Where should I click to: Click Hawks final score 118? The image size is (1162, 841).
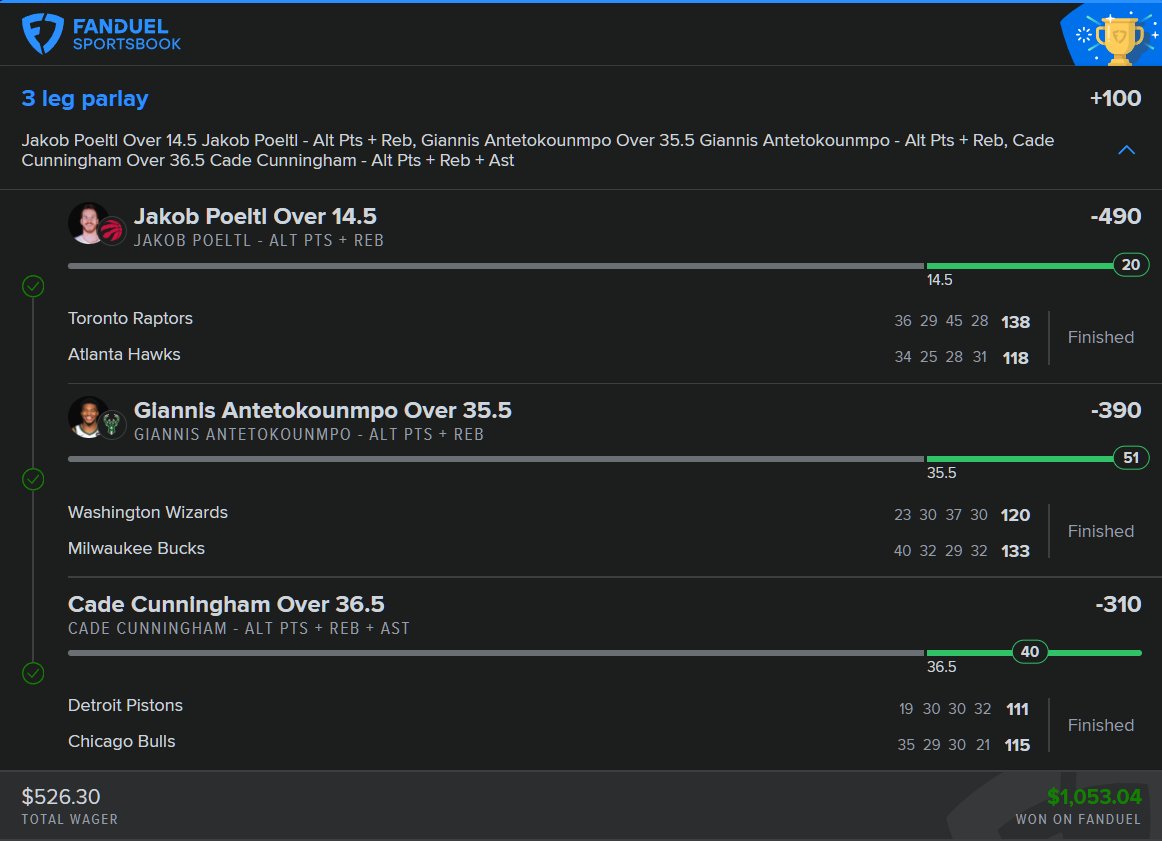(x=1015, y=358)
